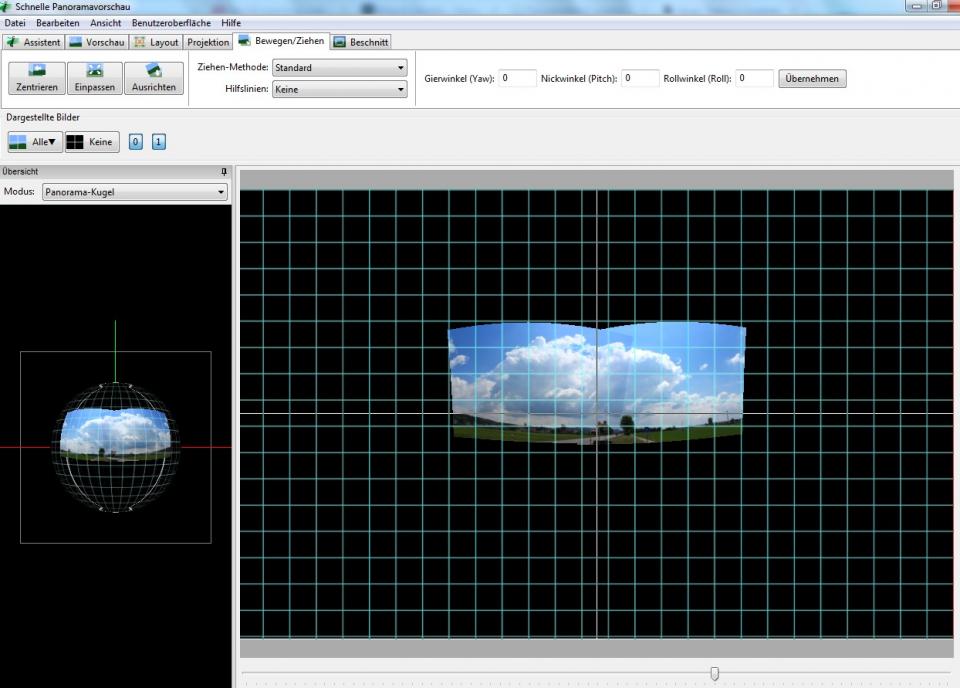Click the Ausrichten straighten icon button
The width and height of the screenshot is (960, 688).
point(154,78)
